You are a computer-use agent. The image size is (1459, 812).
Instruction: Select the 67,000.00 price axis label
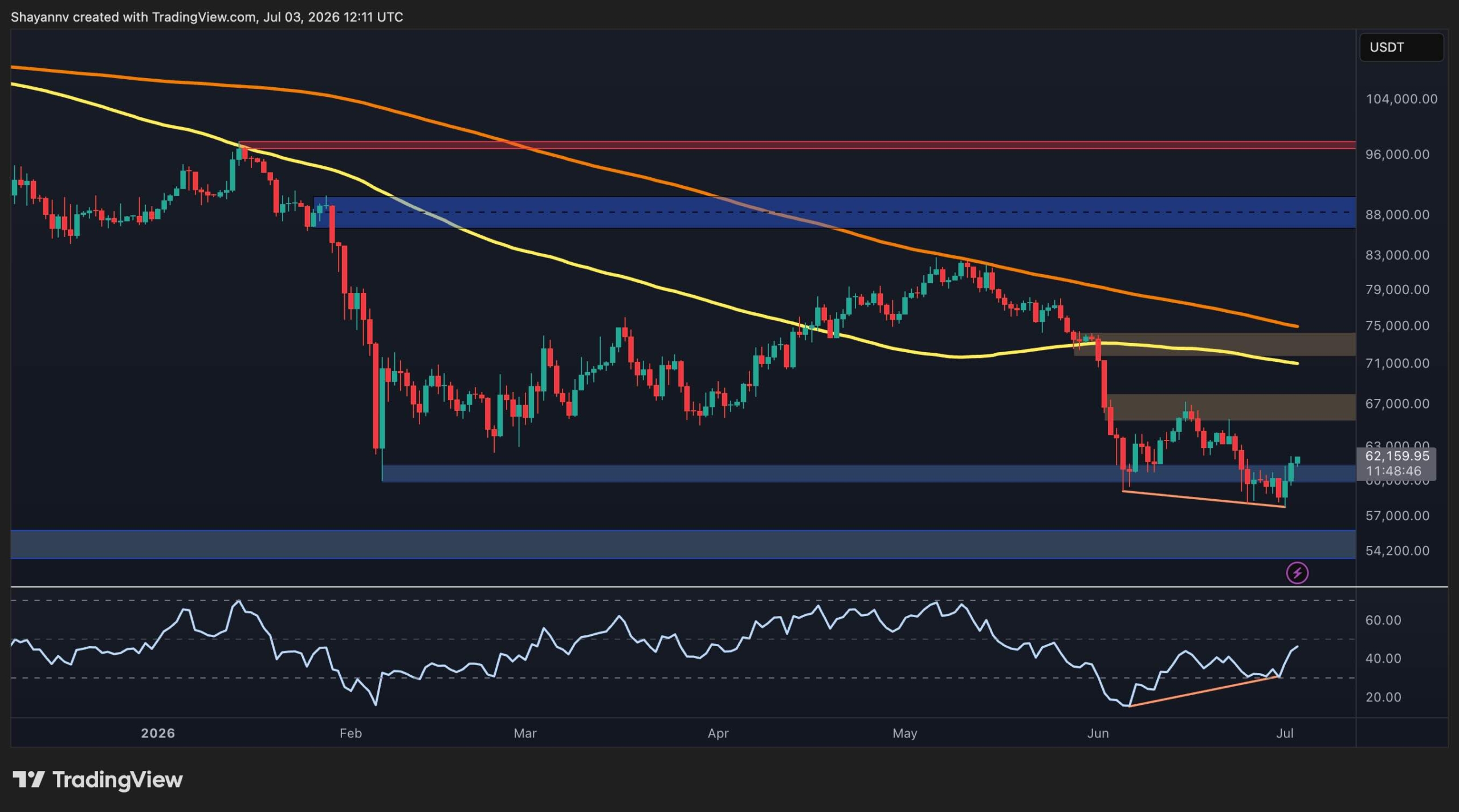click(1397, 403)
